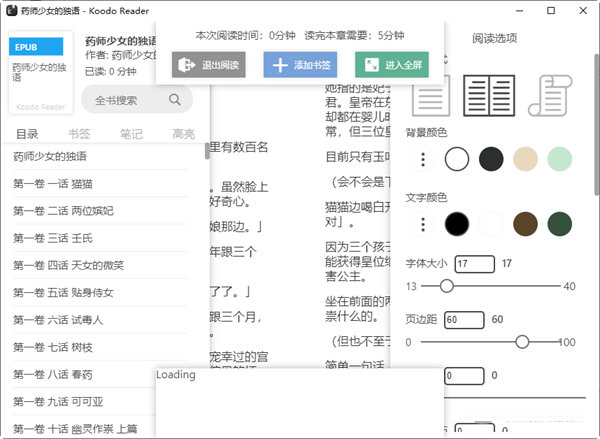Viewport: 600px width, 439px height.
Task: Click the magnifier icon in search box
Action: pos(175,100)
